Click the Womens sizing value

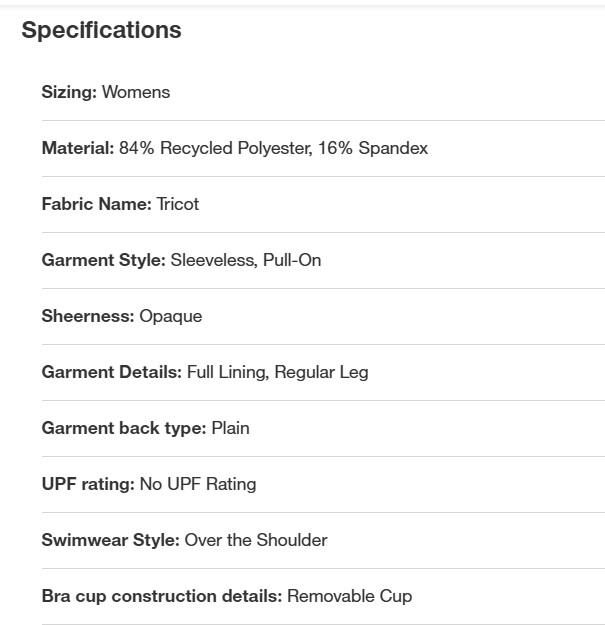tap(136, 92)
